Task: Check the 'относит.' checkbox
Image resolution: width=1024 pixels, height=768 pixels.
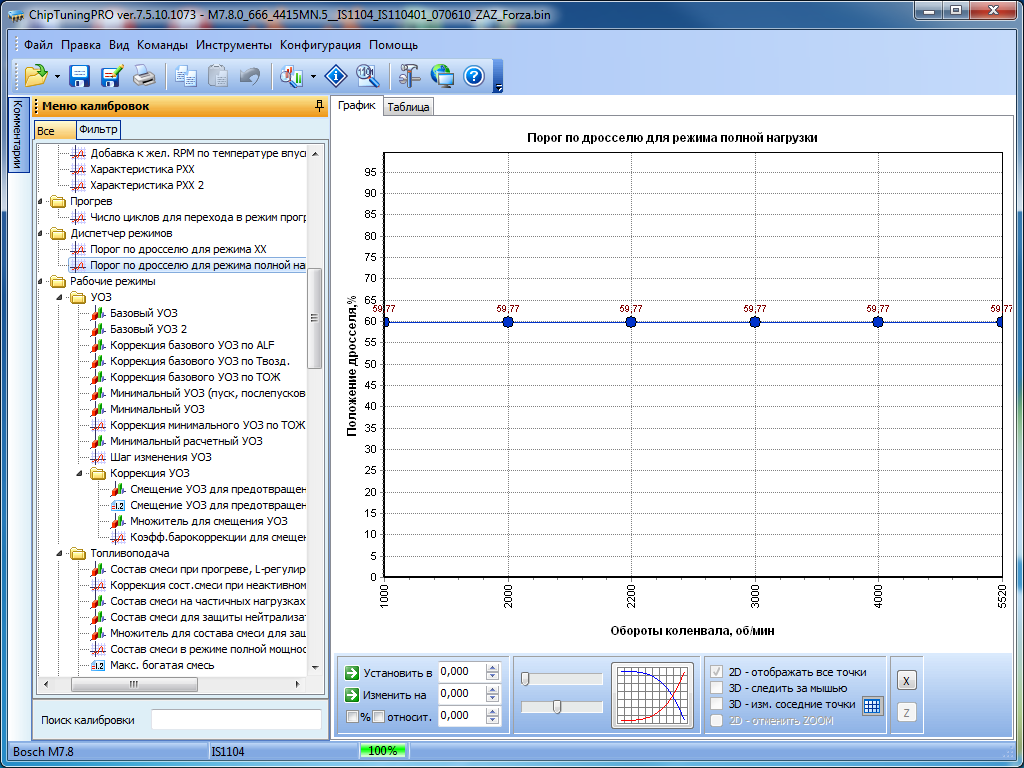Action: [x=379, y=716]
